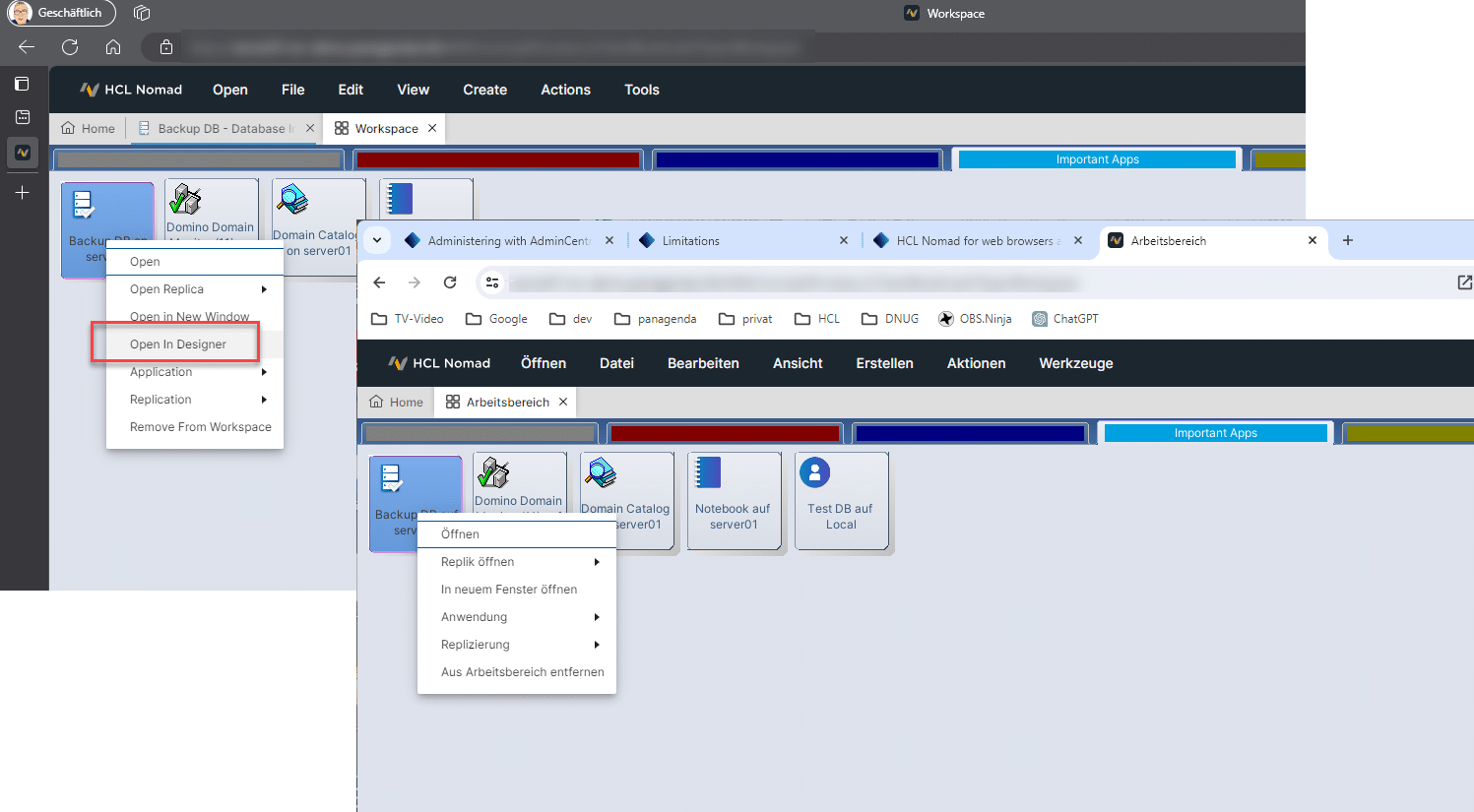Open the Test DB auf Local tile
This screenshot has width=1474, height=812.
[840, 499]
